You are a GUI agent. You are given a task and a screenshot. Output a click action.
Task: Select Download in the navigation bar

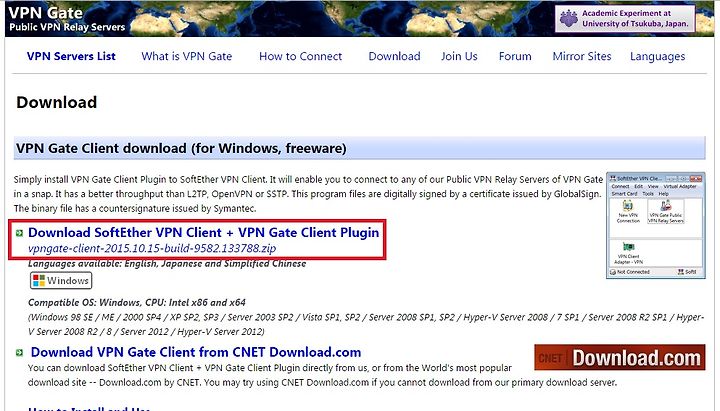click(x=394, y=56)
